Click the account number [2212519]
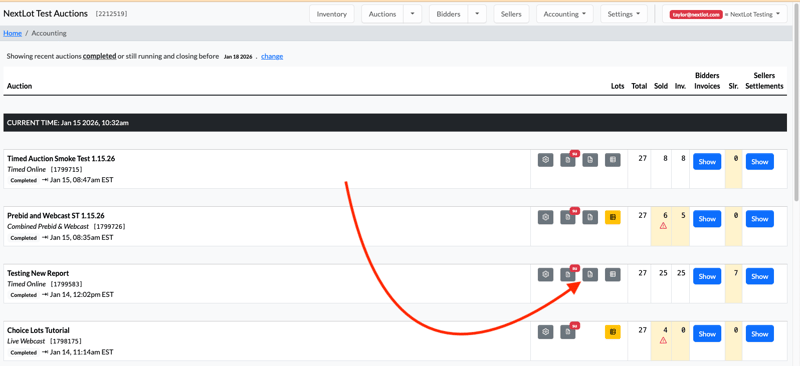Viewport: 800px width, 366px height. pyautogui.click(x=111, y=14)
